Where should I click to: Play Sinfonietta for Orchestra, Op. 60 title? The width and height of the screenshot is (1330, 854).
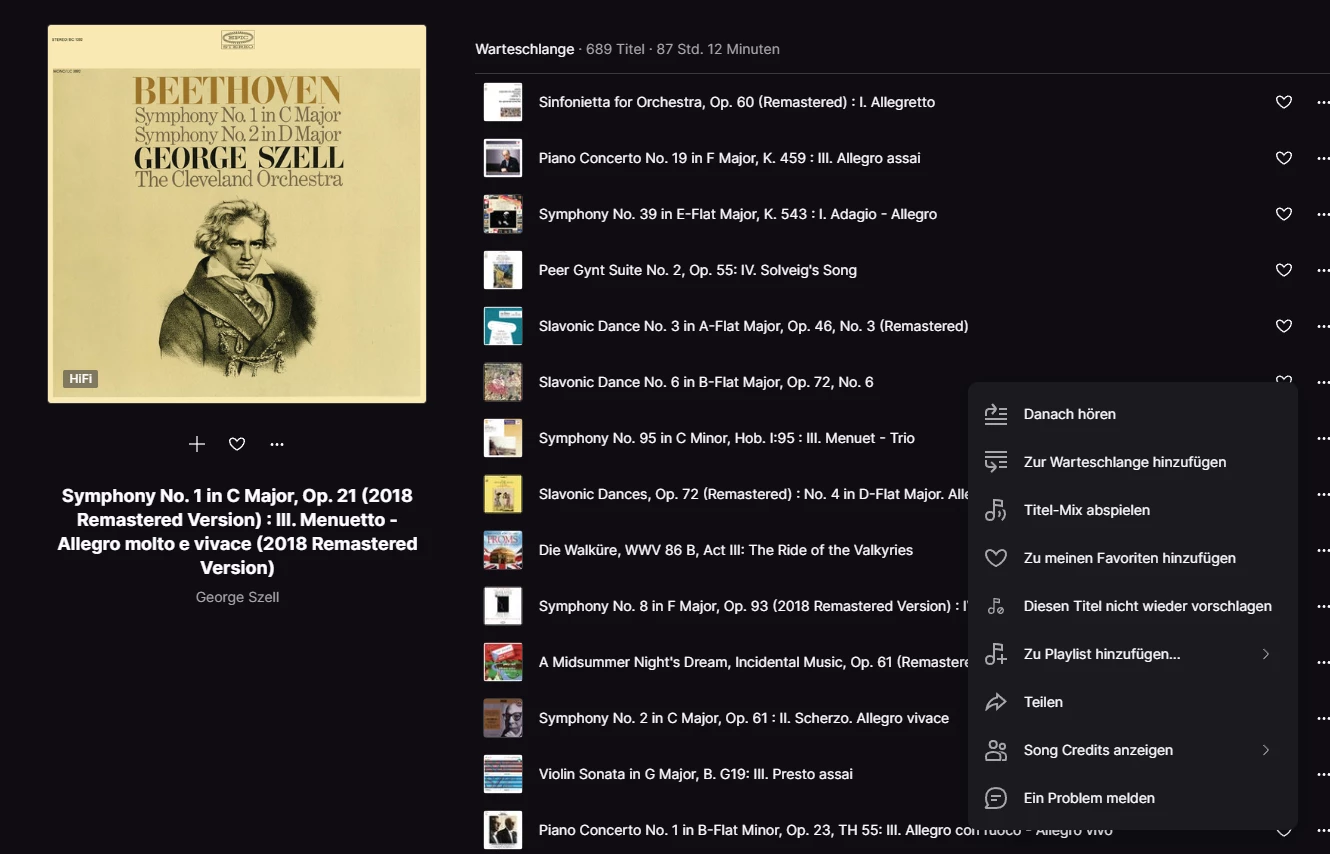point(737,102)
